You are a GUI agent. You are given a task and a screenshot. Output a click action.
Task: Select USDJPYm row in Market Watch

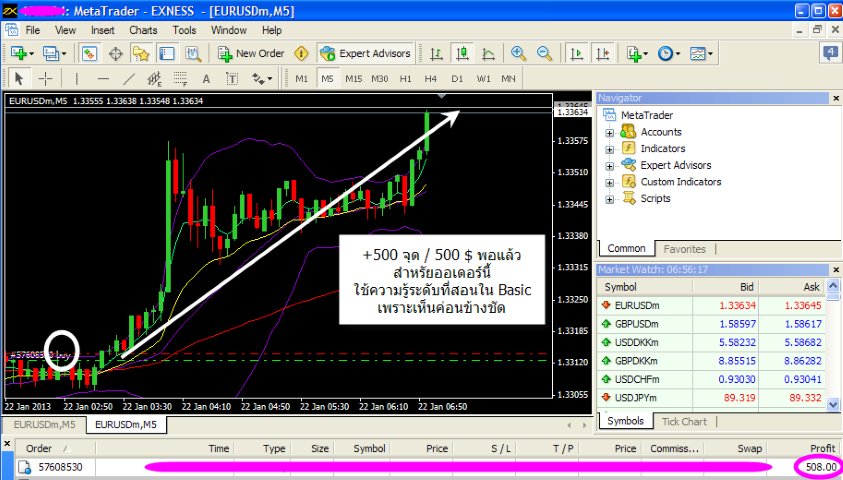tap(711, 398)
